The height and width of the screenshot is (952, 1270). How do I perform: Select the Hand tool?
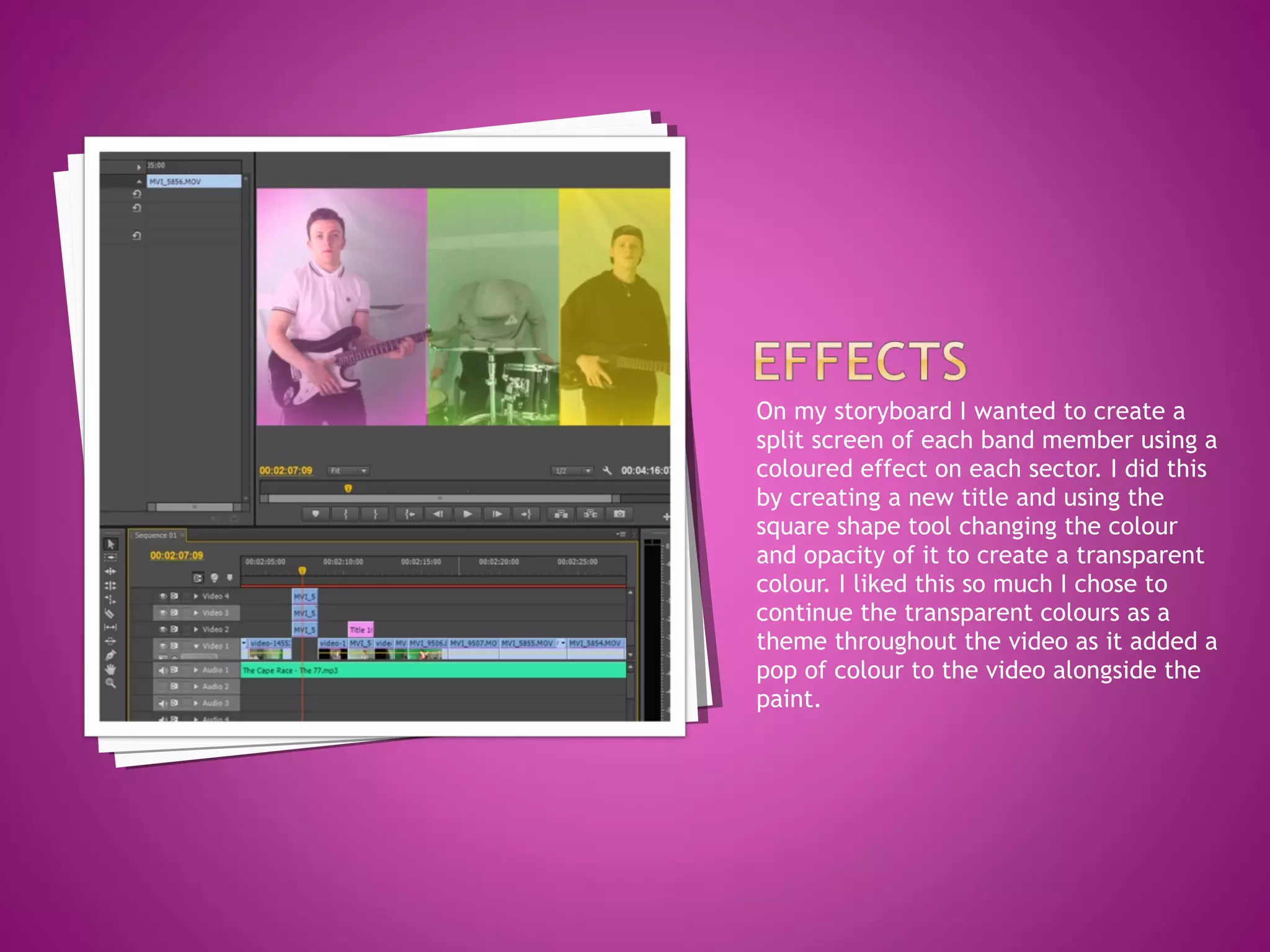point(110,669)
